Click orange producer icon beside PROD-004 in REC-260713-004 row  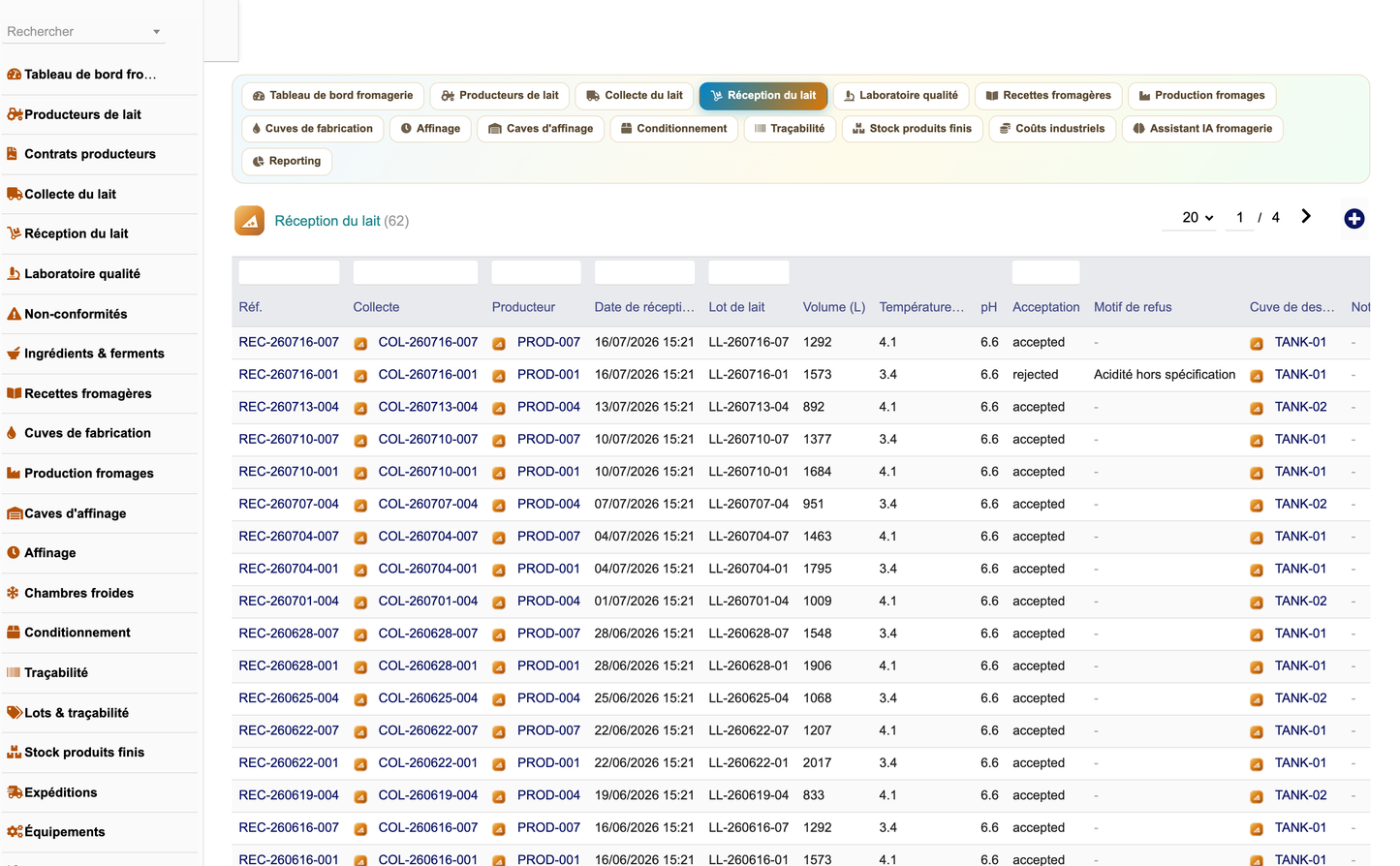pos(499,409)
